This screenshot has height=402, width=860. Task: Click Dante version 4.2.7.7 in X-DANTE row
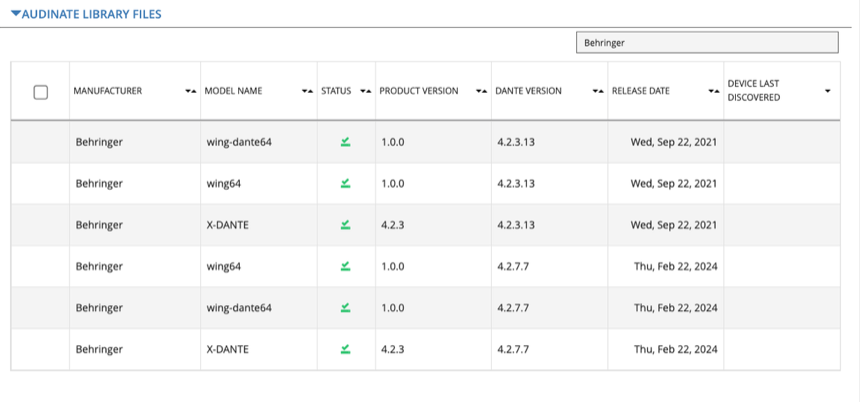[x=513, y=349]
